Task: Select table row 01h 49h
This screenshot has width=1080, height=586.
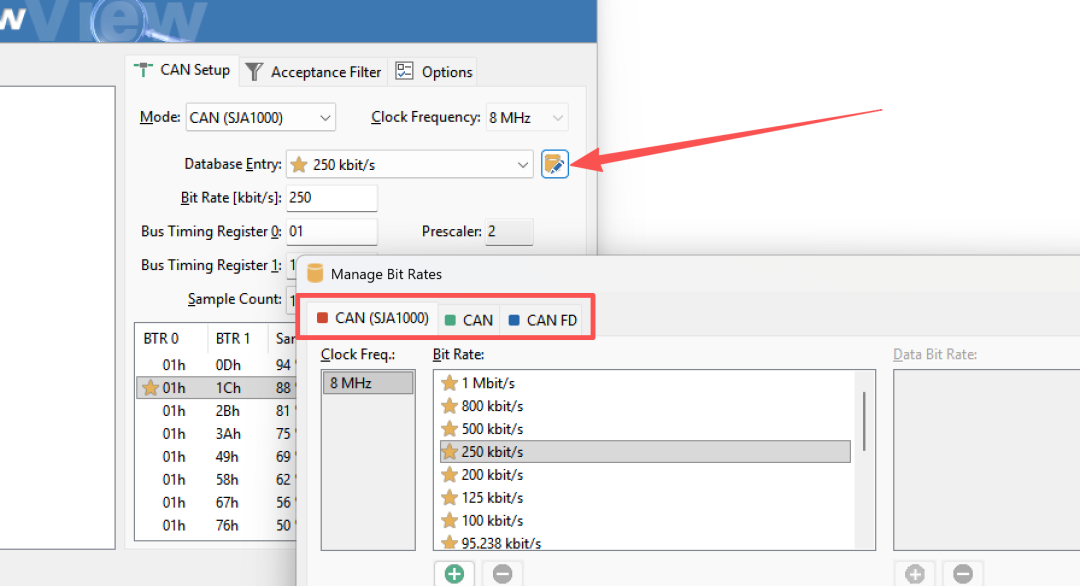Action: (x=216, y=457)
